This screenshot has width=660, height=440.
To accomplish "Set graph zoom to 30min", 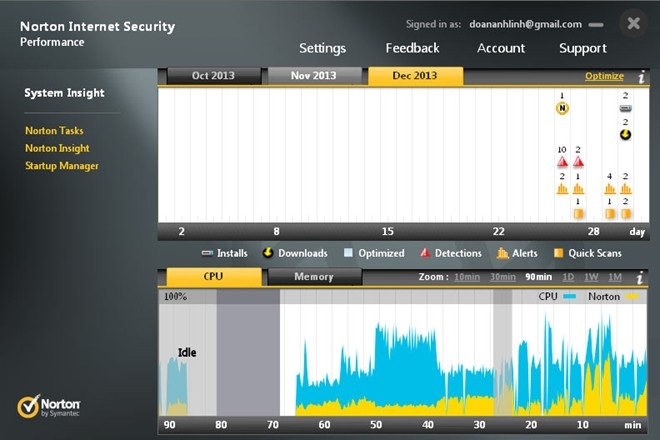I will 503,277.
